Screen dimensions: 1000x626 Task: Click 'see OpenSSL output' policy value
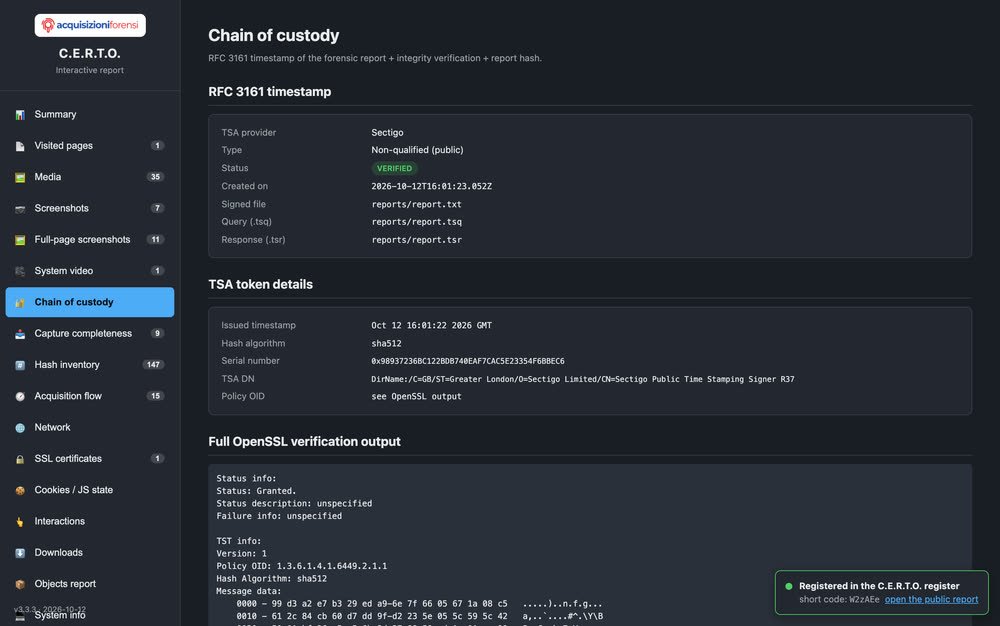tap(416, 396)
